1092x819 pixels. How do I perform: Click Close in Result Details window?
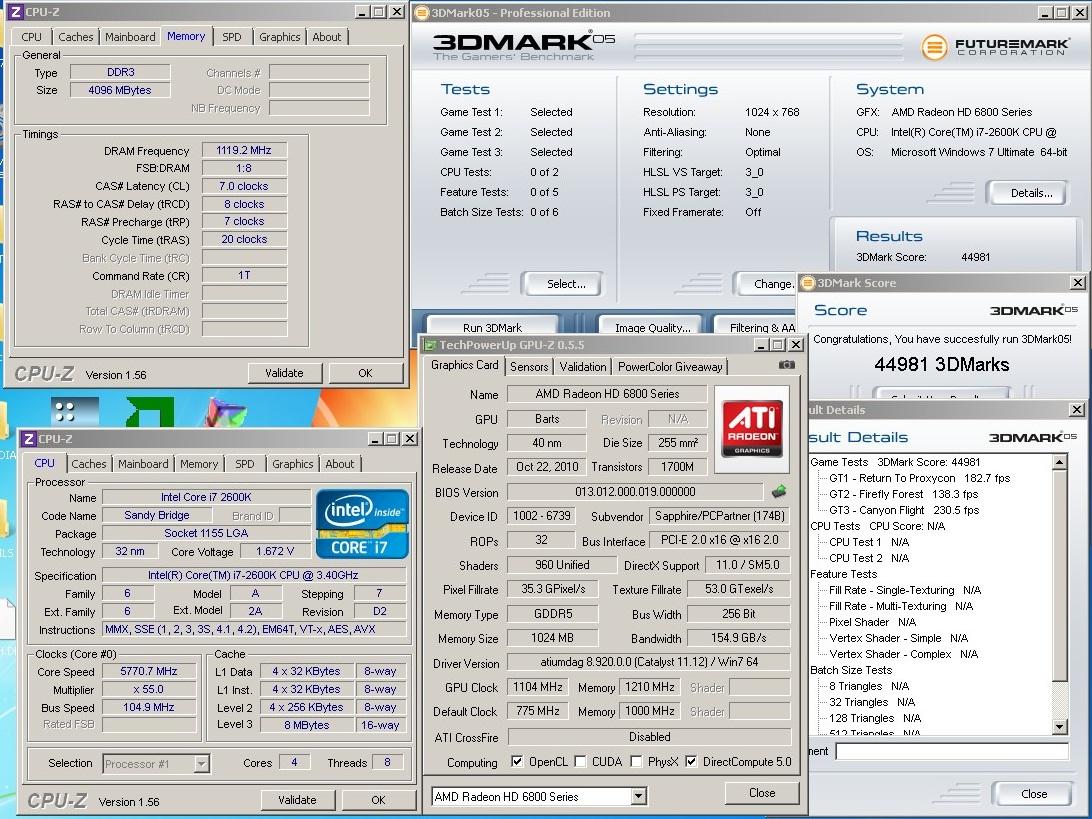pos(1034,794)
